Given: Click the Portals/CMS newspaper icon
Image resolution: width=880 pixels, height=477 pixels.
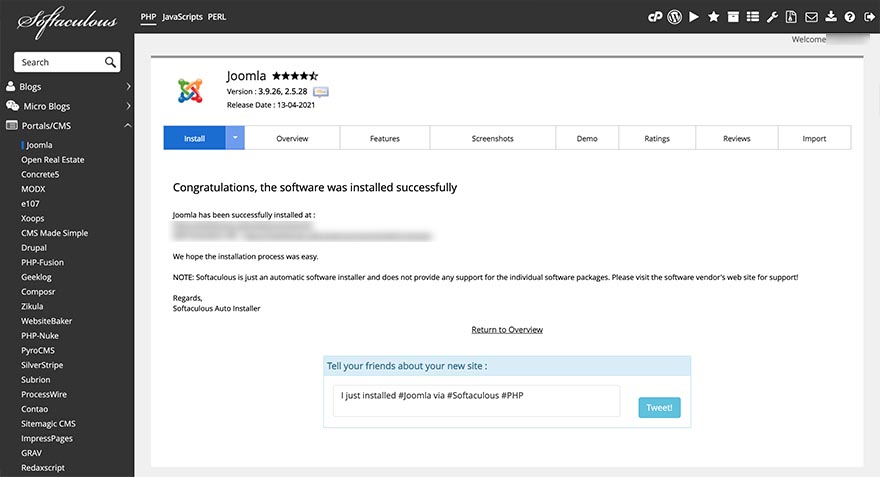Looking at the screenshot, I should click(x=12, y=125).
